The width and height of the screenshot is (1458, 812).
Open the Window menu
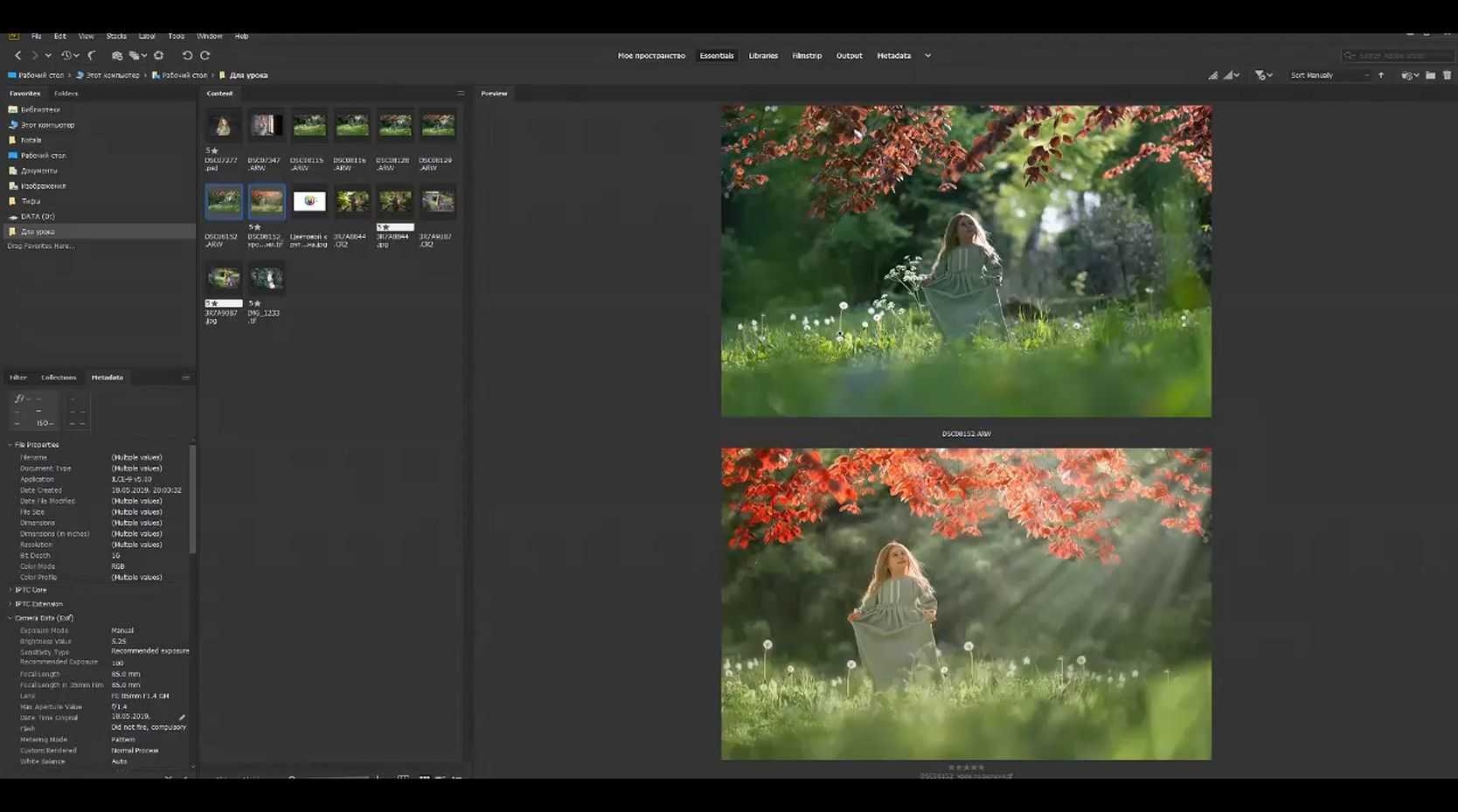pyautogui.click(x=210, y=36)
